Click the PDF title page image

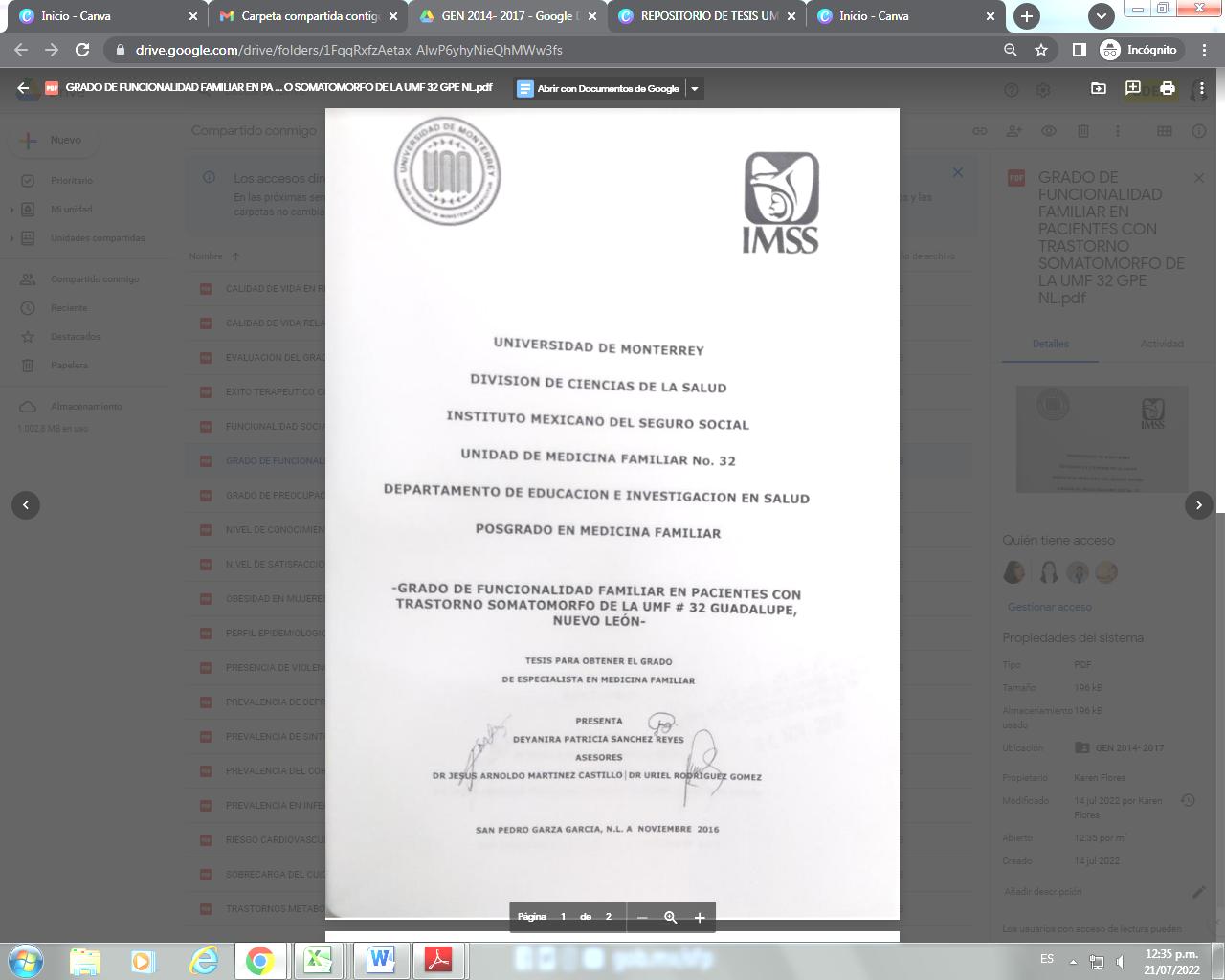[x=612, y=513]
